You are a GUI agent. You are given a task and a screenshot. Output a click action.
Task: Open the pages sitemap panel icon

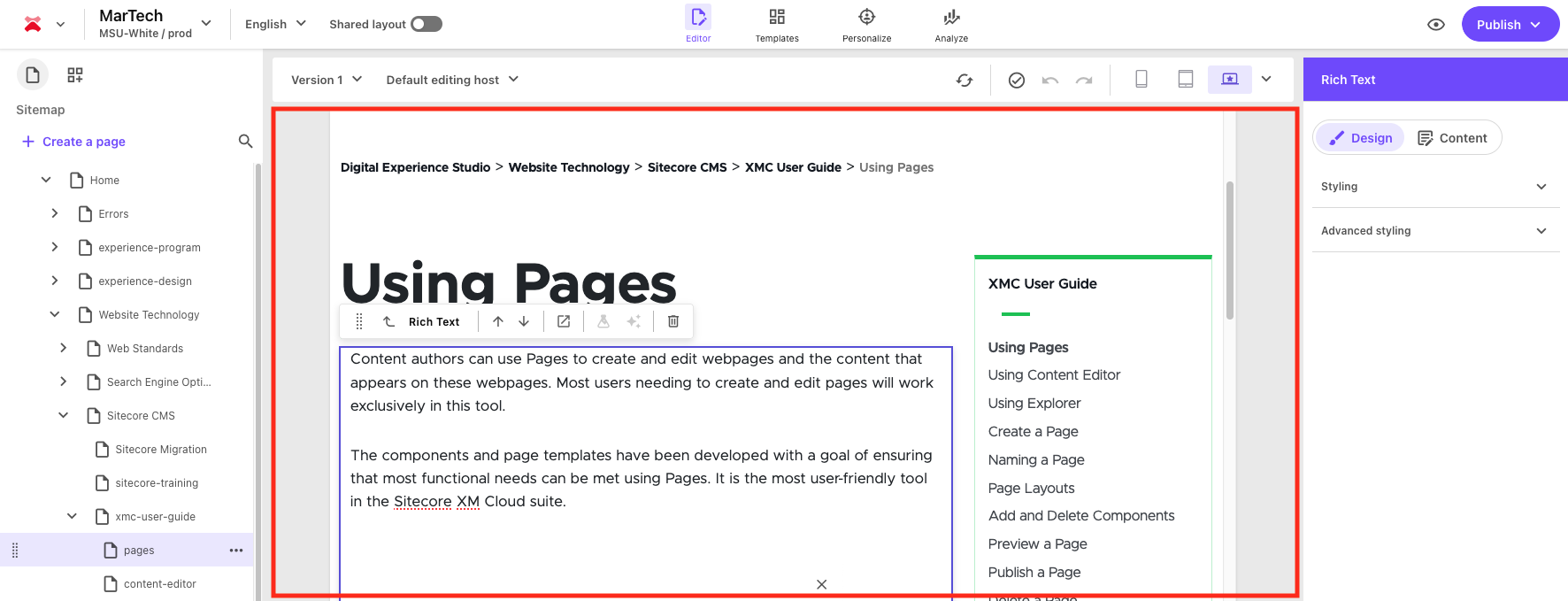33,75
